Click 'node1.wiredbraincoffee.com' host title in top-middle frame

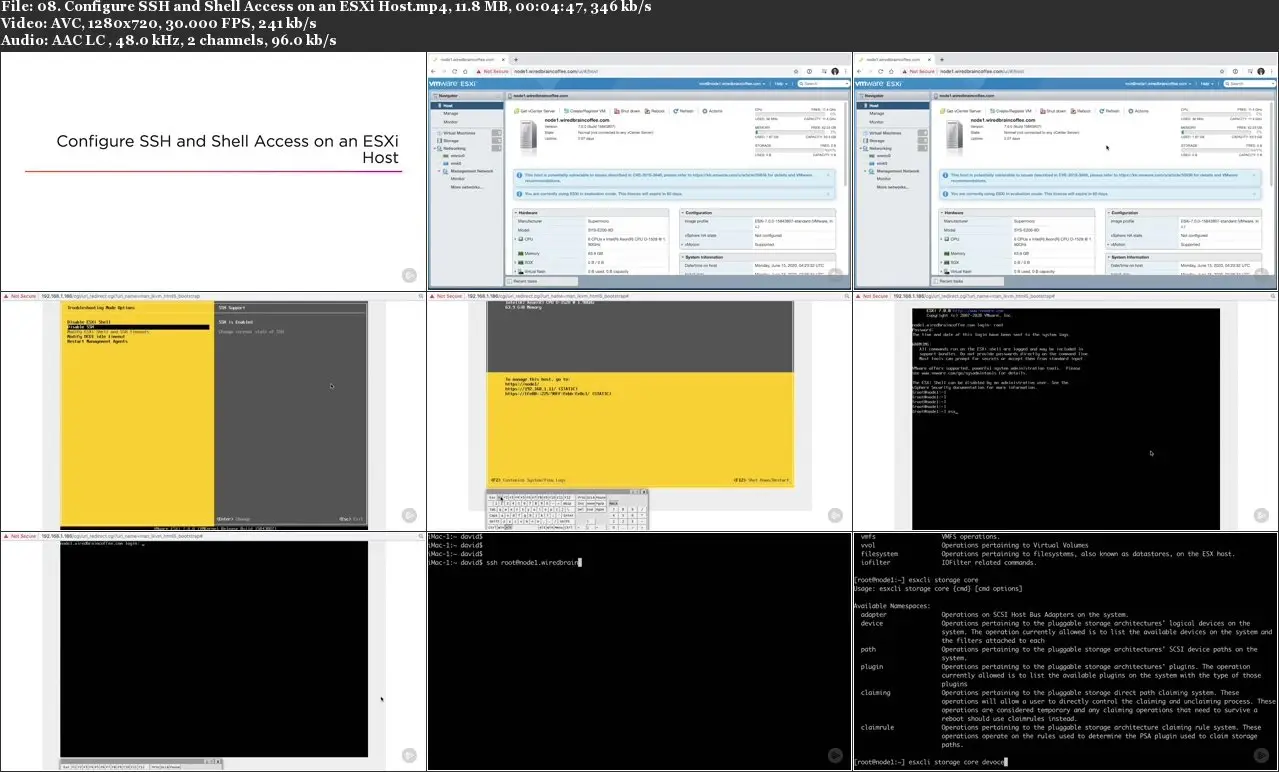click(x=577, y=120)
